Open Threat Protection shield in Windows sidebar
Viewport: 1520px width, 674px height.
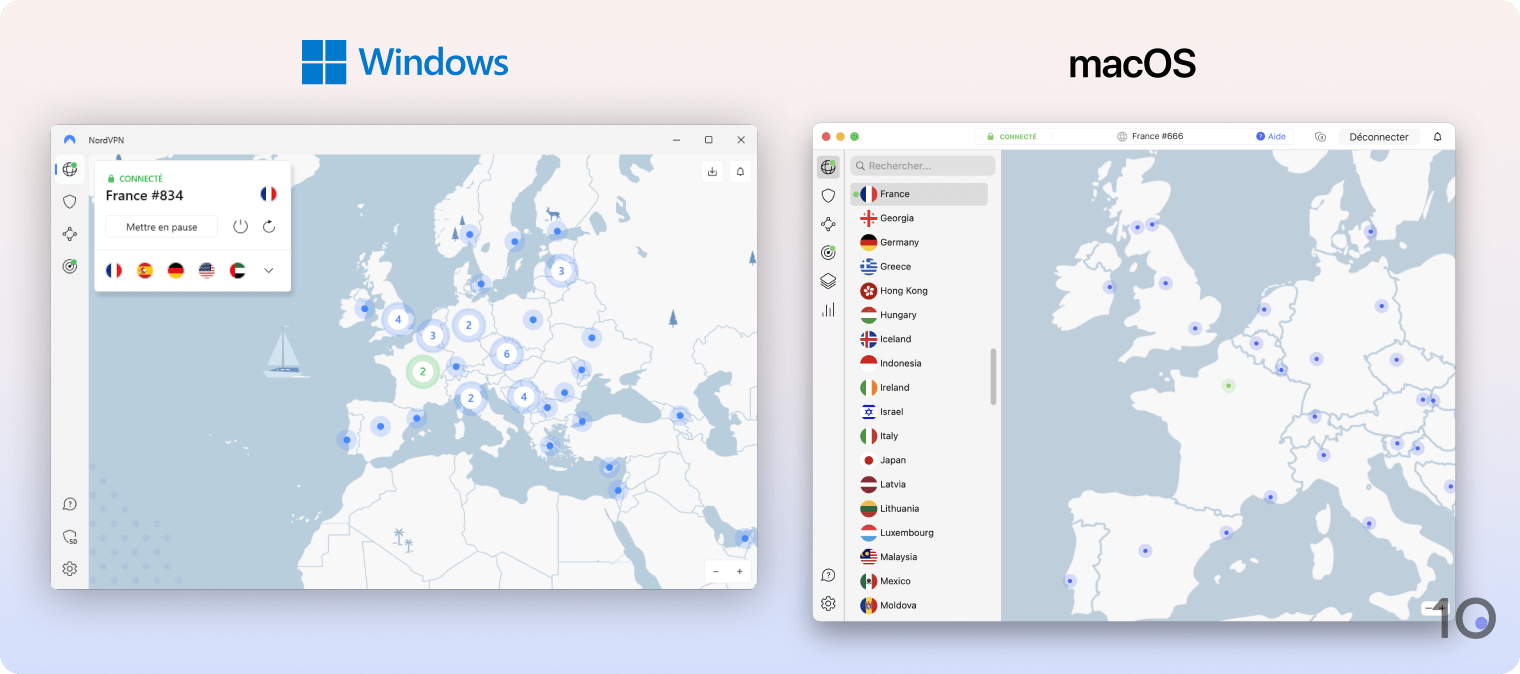click(69, 201)
